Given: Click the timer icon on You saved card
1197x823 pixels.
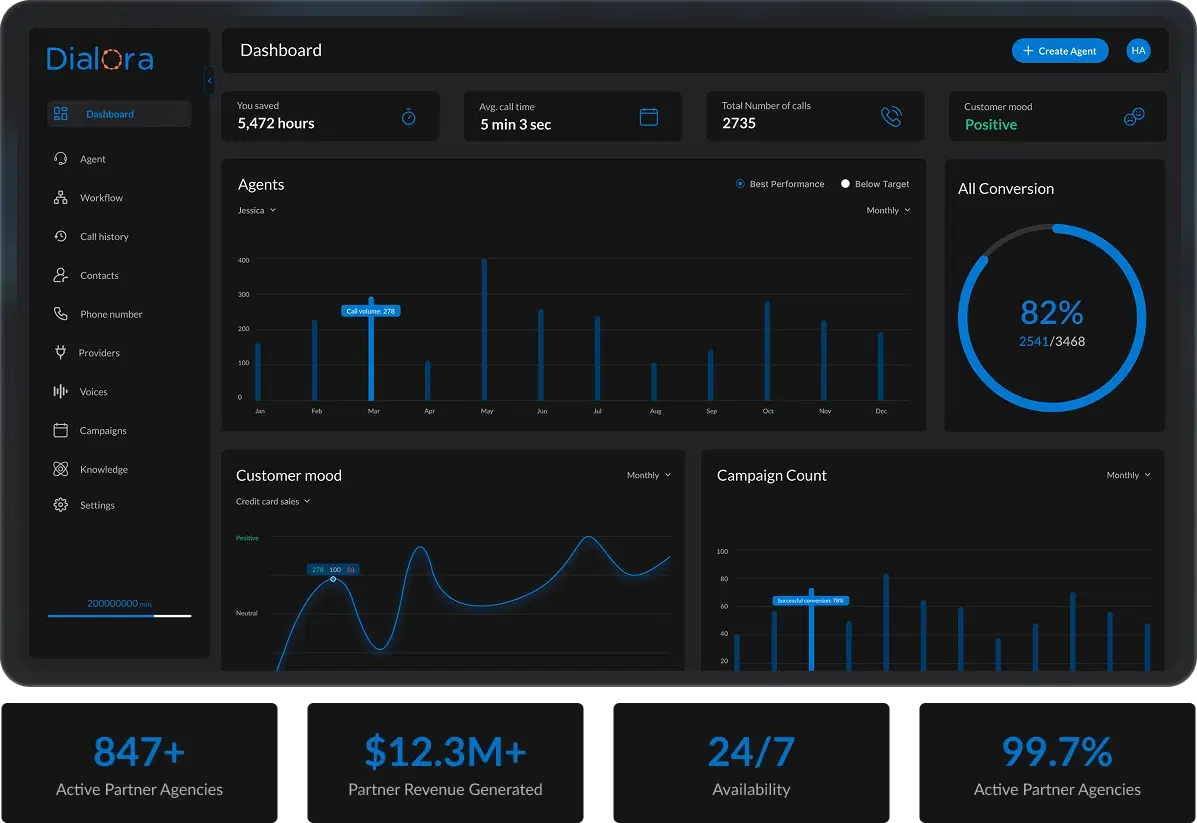Looking at the screenshot, I should [x=408, y=116].
